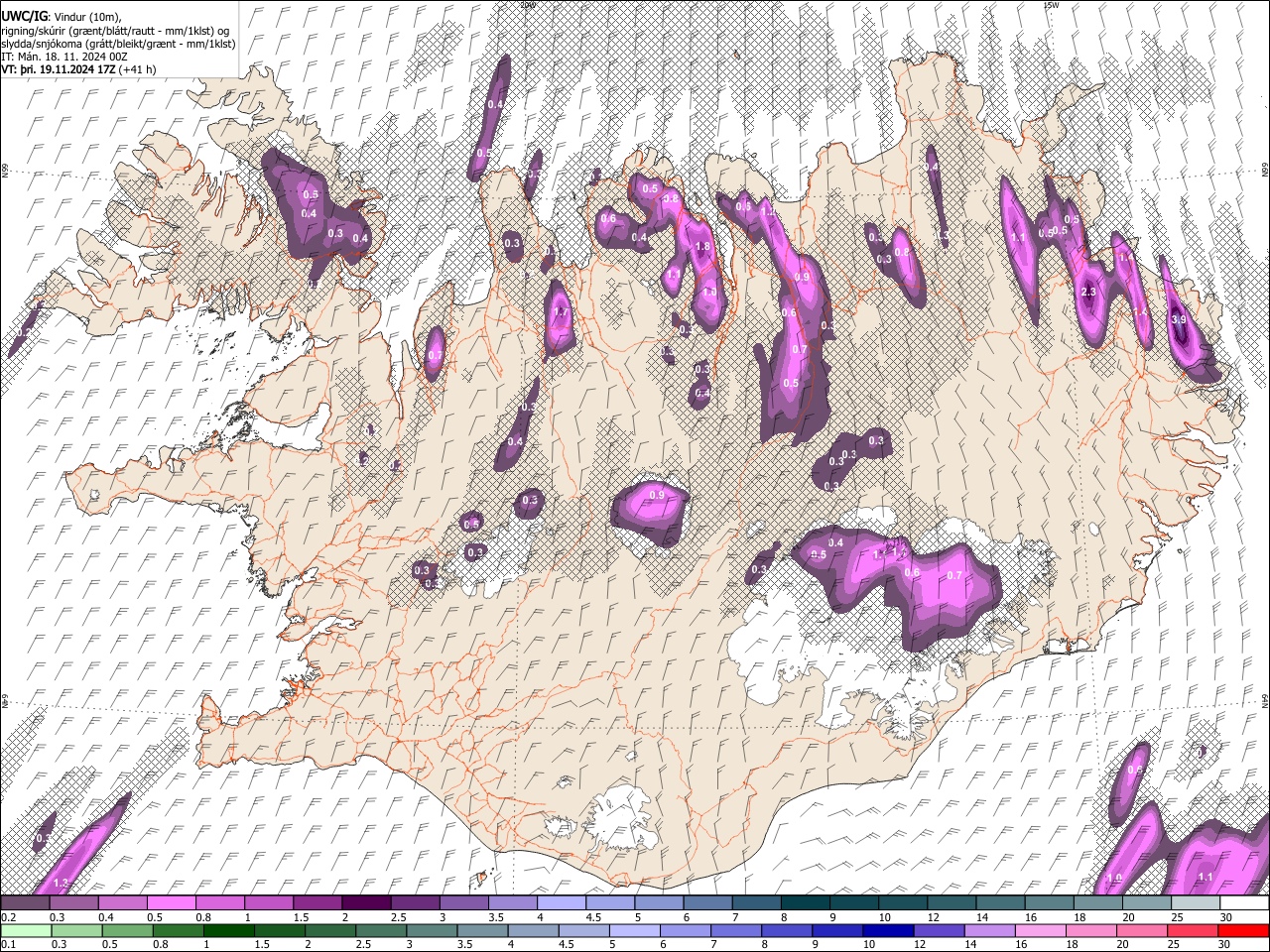Pick the upper legend swatch between 1 and 1.5

coord(268,903)
